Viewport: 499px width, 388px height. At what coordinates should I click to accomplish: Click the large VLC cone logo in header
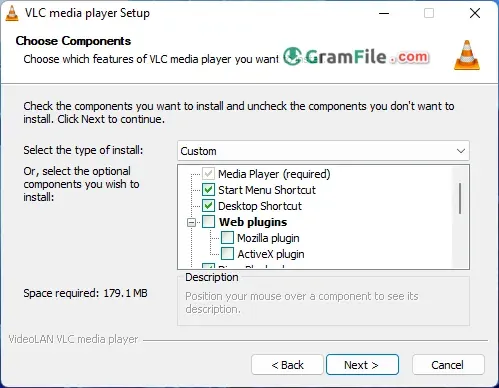[467, 55]
